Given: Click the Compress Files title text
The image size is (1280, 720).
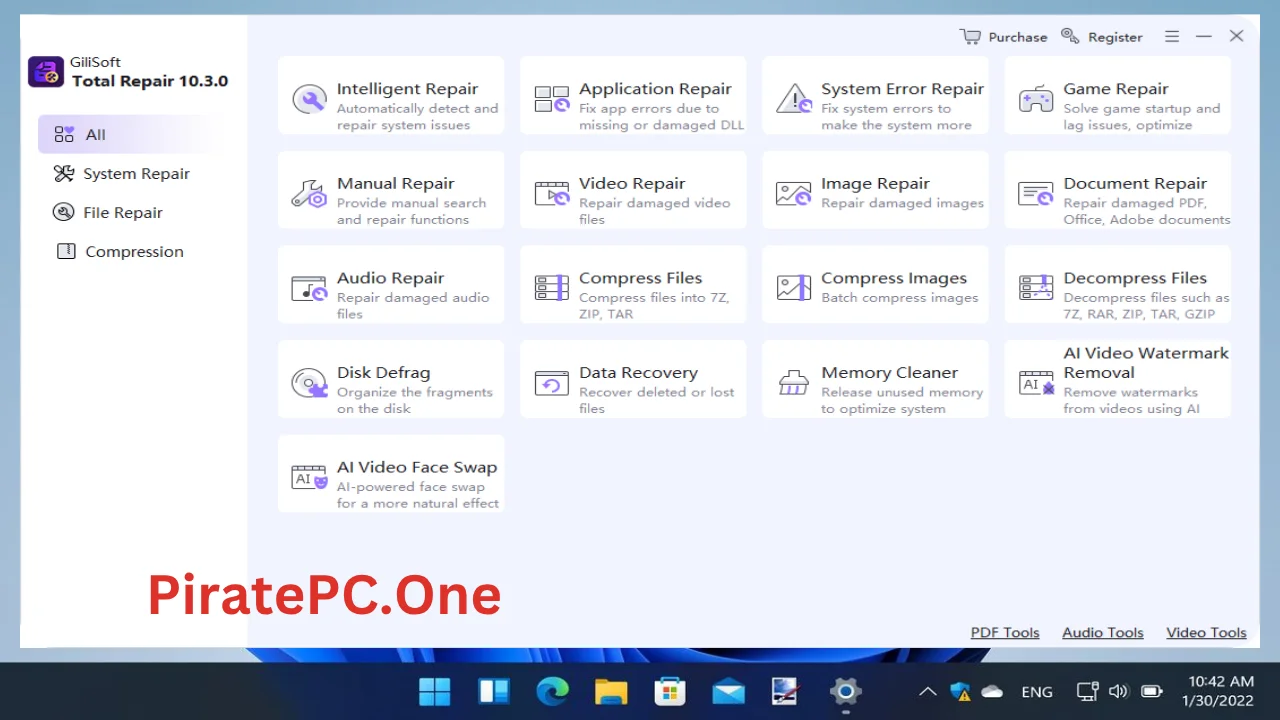Looking at the screenshot, I should [x=640, y=278].
